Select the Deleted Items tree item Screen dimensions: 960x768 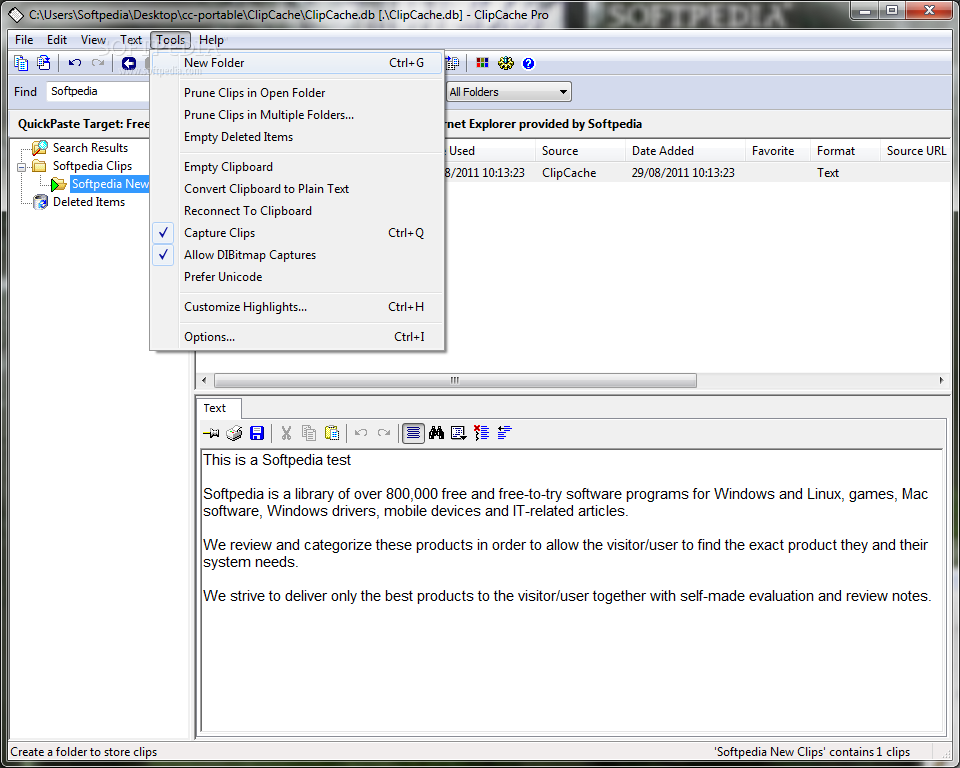(x=89, y=201)
